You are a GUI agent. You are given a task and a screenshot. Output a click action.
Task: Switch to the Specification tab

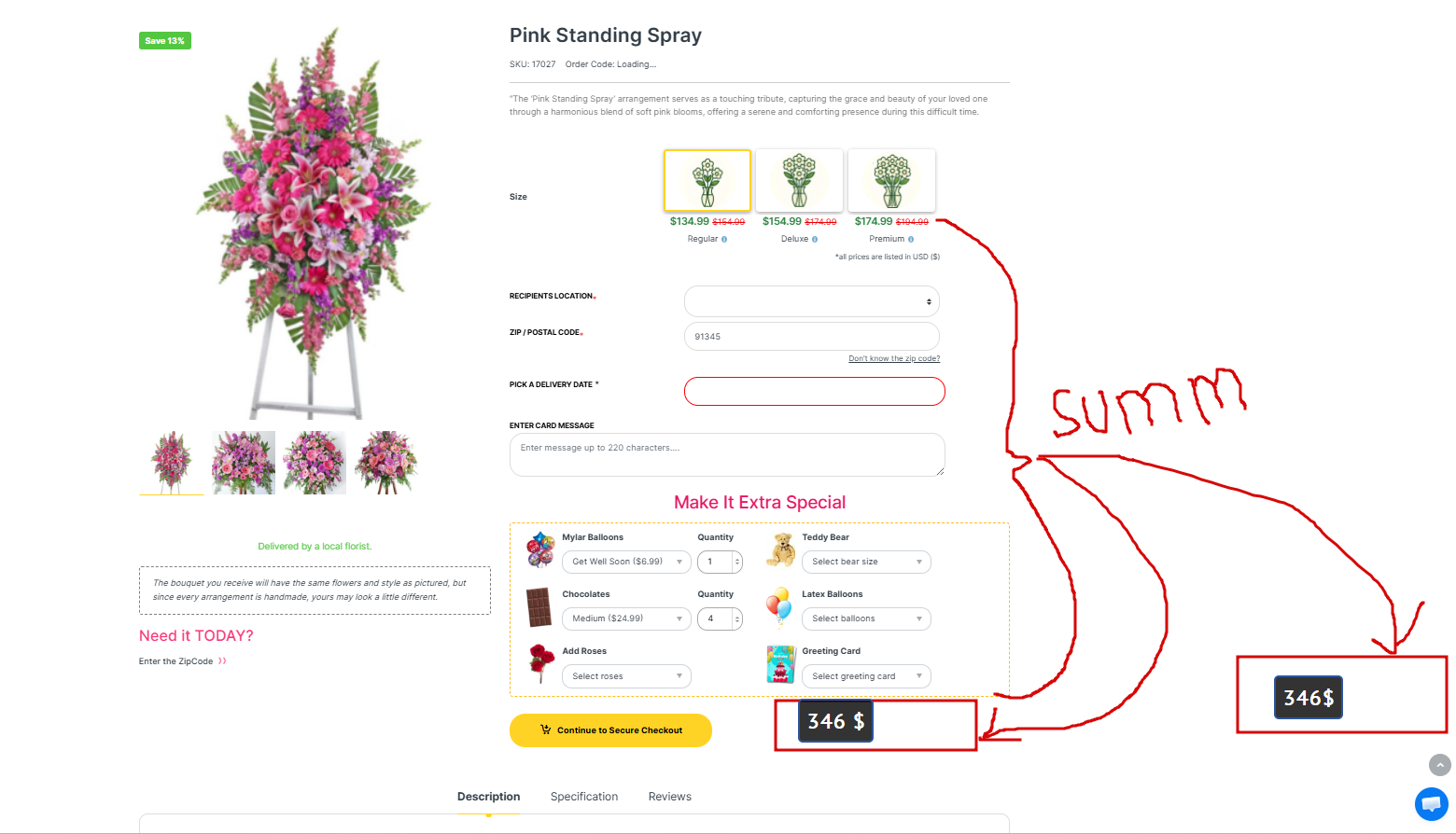[x=584, y=797]
